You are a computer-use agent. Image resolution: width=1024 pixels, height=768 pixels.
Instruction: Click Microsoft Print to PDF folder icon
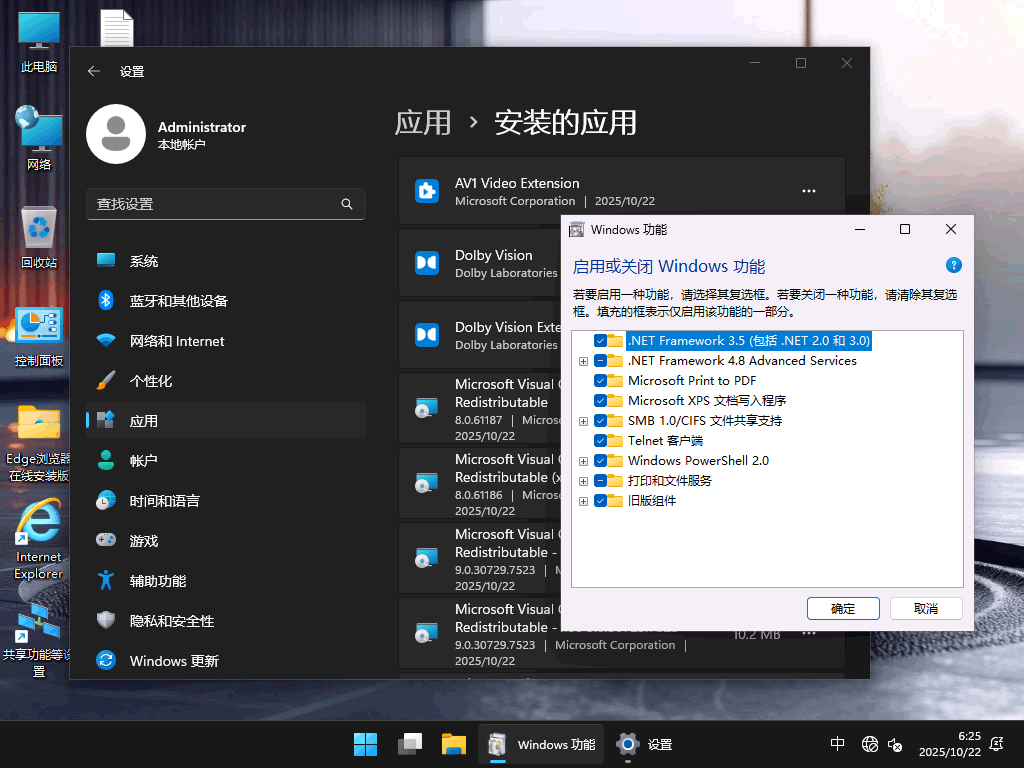click(x=615, y=381)
